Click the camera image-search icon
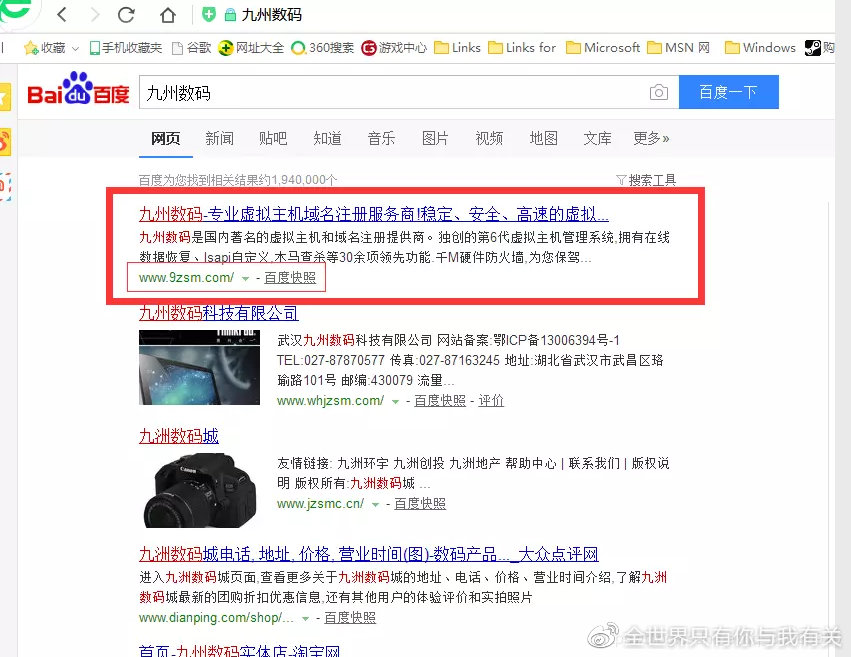Viewport: 851px width, 657px height. (658, 93)
